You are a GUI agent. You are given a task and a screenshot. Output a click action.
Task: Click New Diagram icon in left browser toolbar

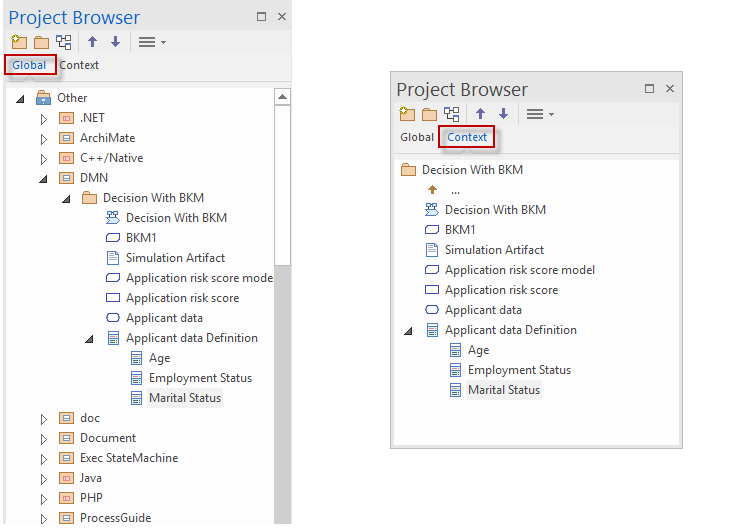click(x=64, y=42)
